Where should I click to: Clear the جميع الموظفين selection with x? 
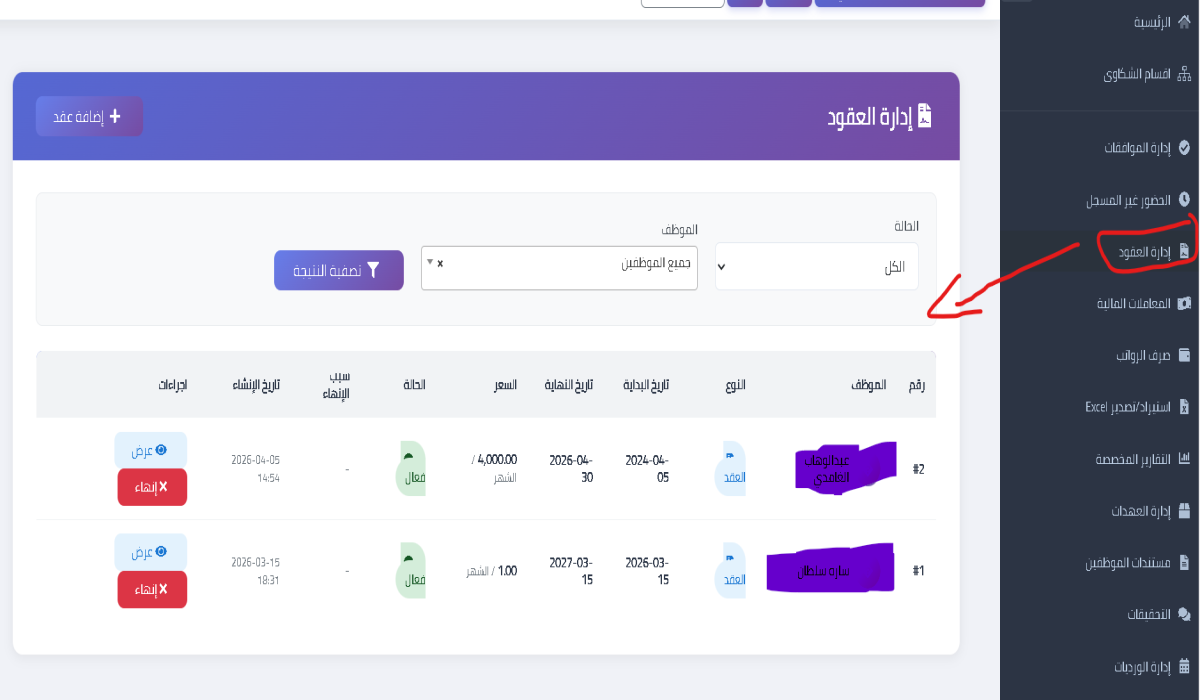(x=440, y=263)
